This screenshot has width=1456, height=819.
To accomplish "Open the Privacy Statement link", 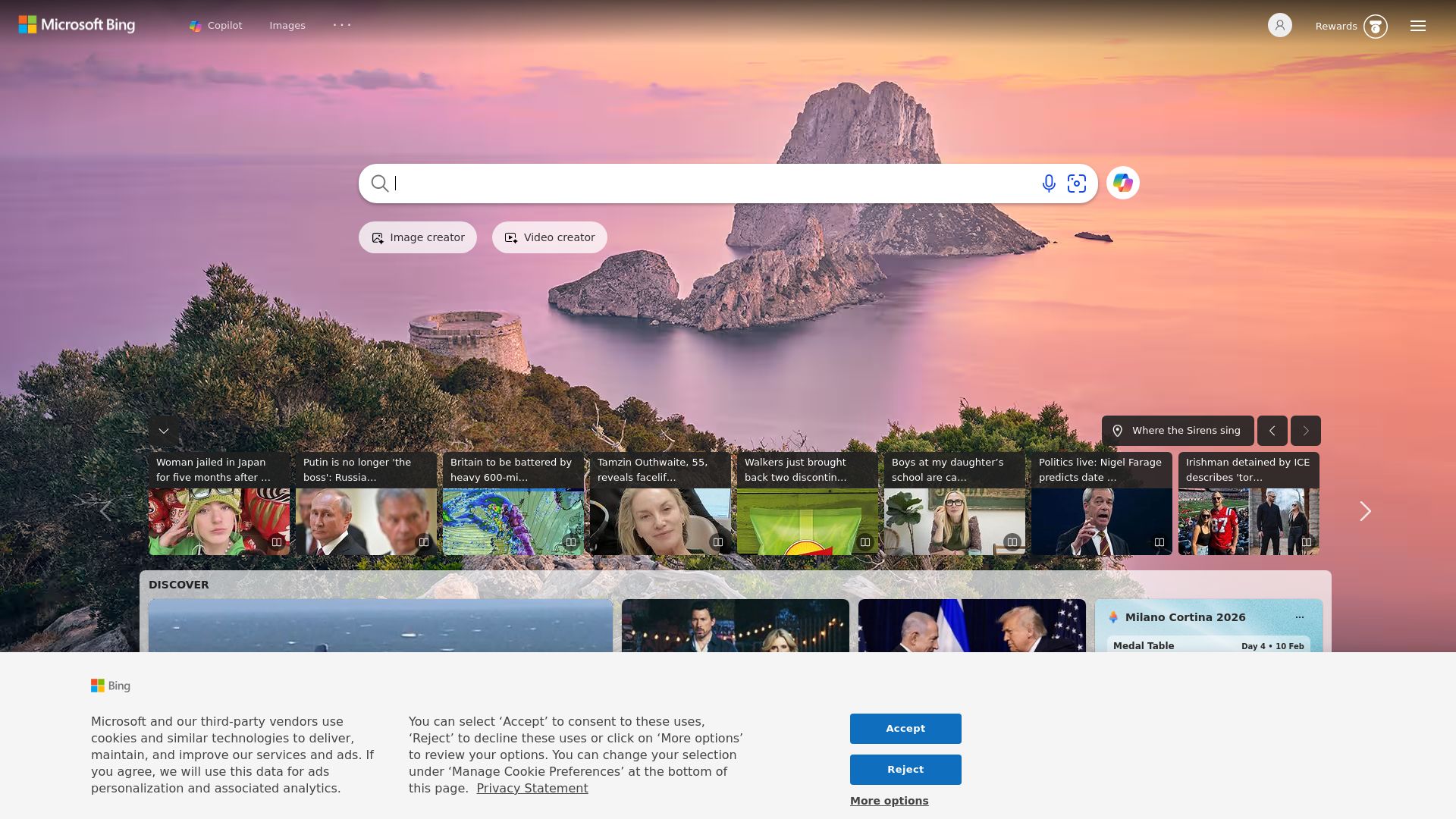I will [x=532, y=788].
